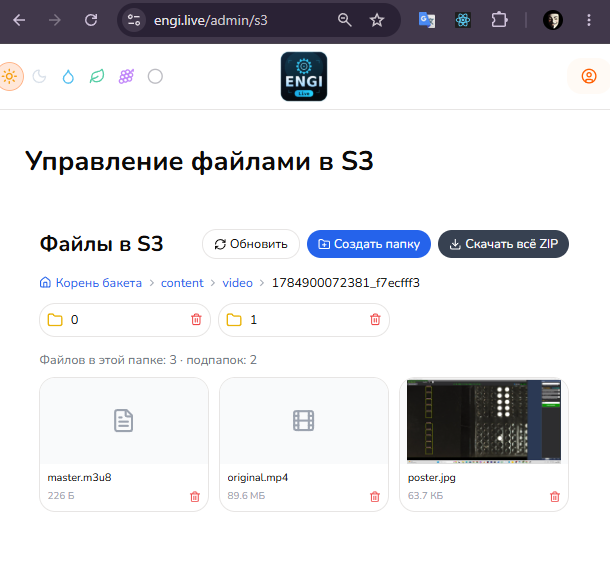Delete master.m3u8 with trash icon
The height and width of the screenshot is (572, 610).
point(195,497)
